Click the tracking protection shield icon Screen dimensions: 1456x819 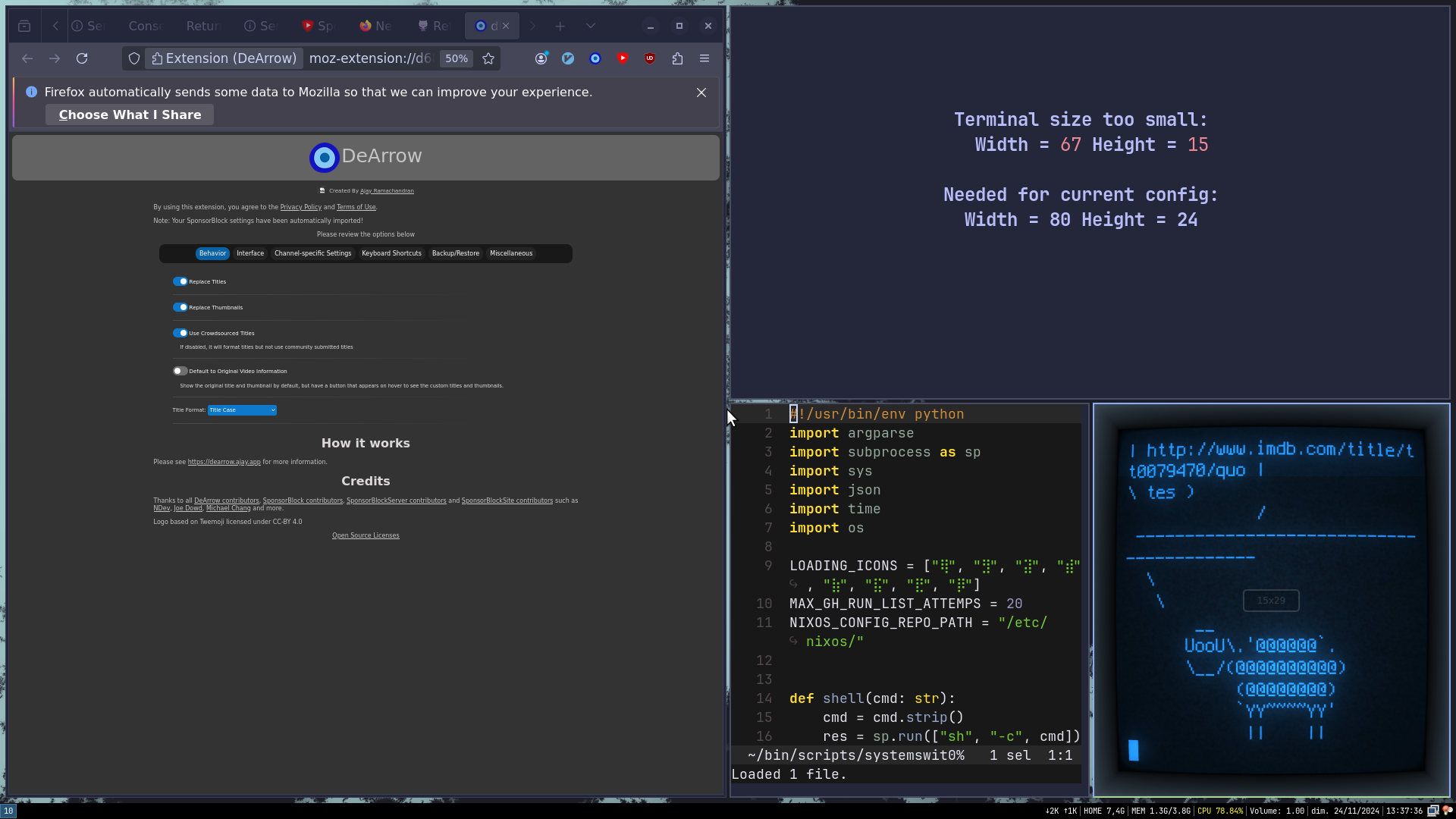point(134,58)
